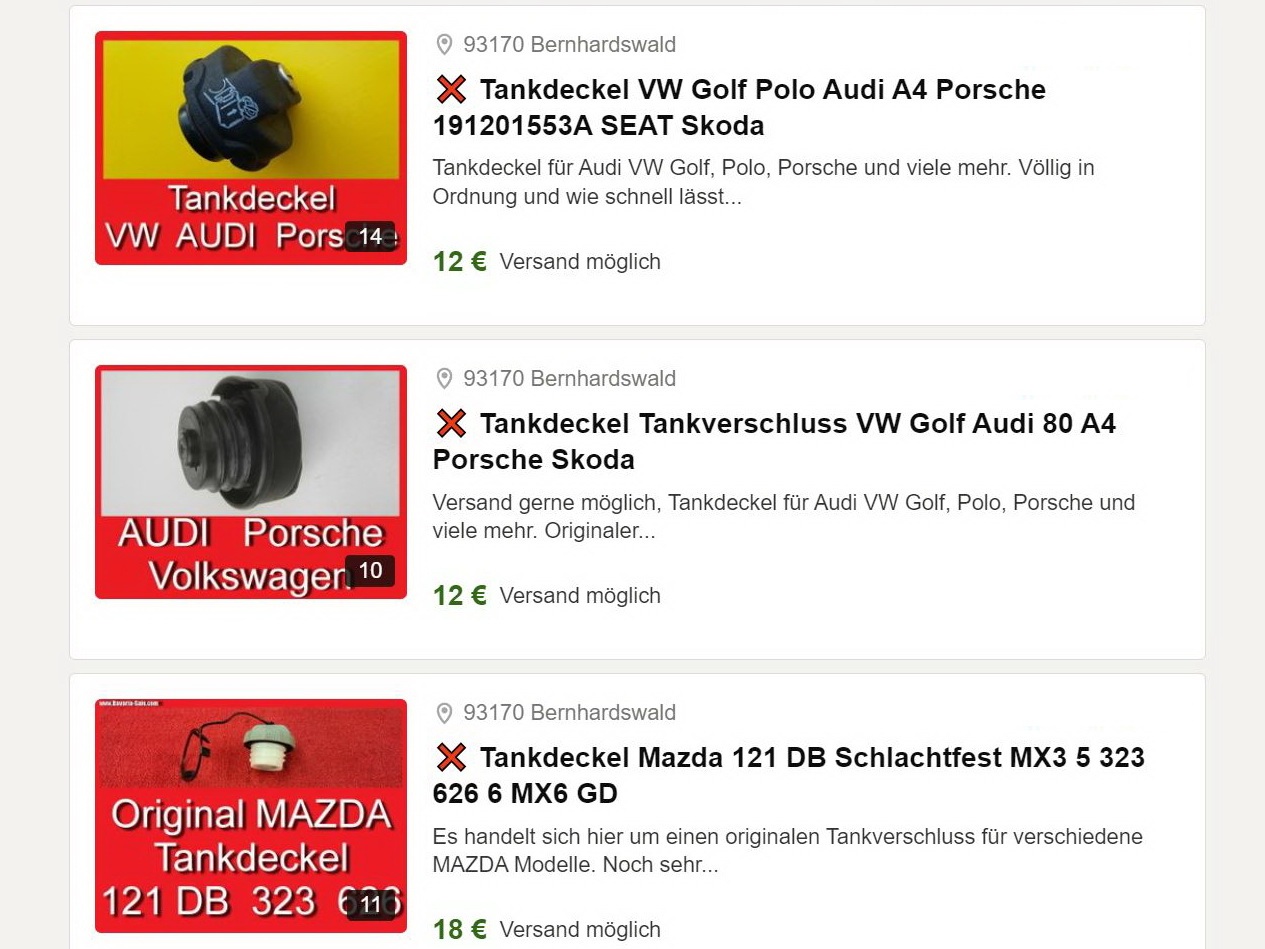Click location pin icon of first listing
This screenshot has width=1265, height=949.
pos(444,45)
